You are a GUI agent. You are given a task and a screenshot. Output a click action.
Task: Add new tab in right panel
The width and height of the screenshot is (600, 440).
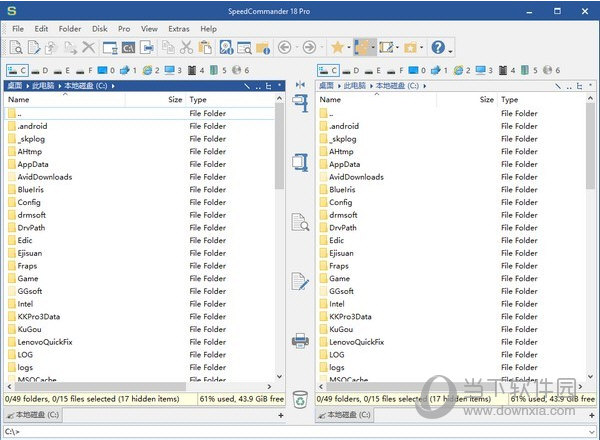click(x=592, y=415)
